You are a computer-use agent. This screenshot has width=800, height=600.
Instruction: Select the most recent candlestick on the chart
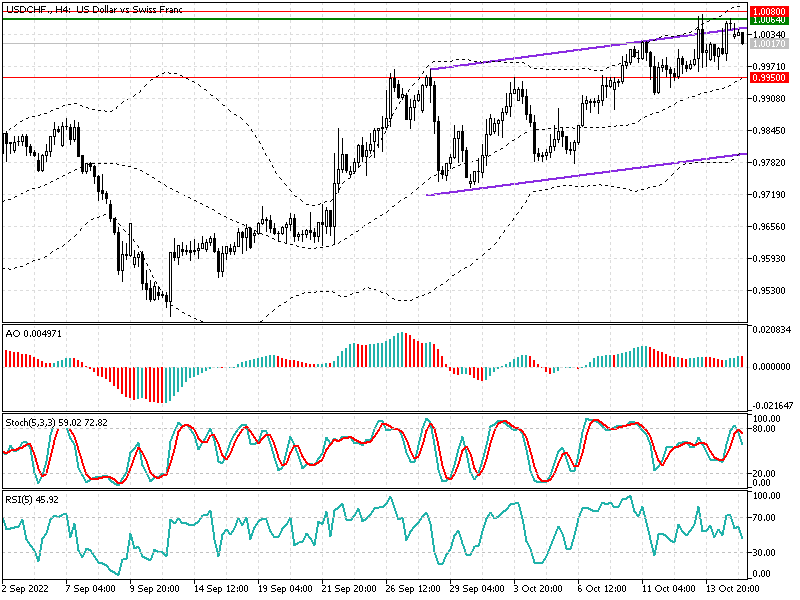(740, 35)
